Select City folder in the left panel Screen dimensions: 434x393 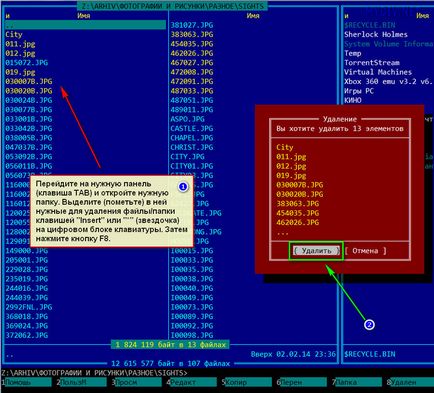14,34
